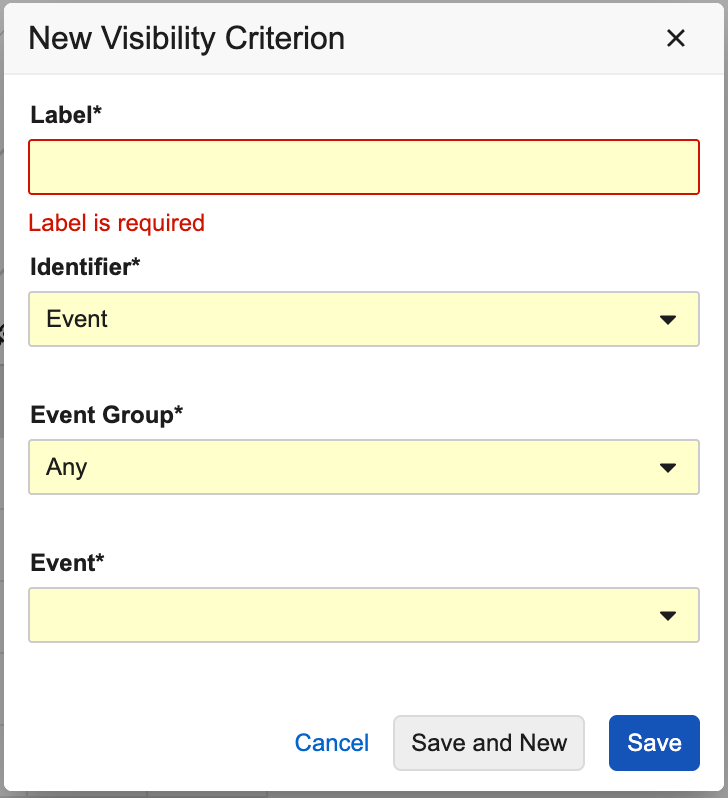The width and height of the screenshot is (728, 798).
Task: Focus the empty Label text field
Action: (x=363, y=167)
